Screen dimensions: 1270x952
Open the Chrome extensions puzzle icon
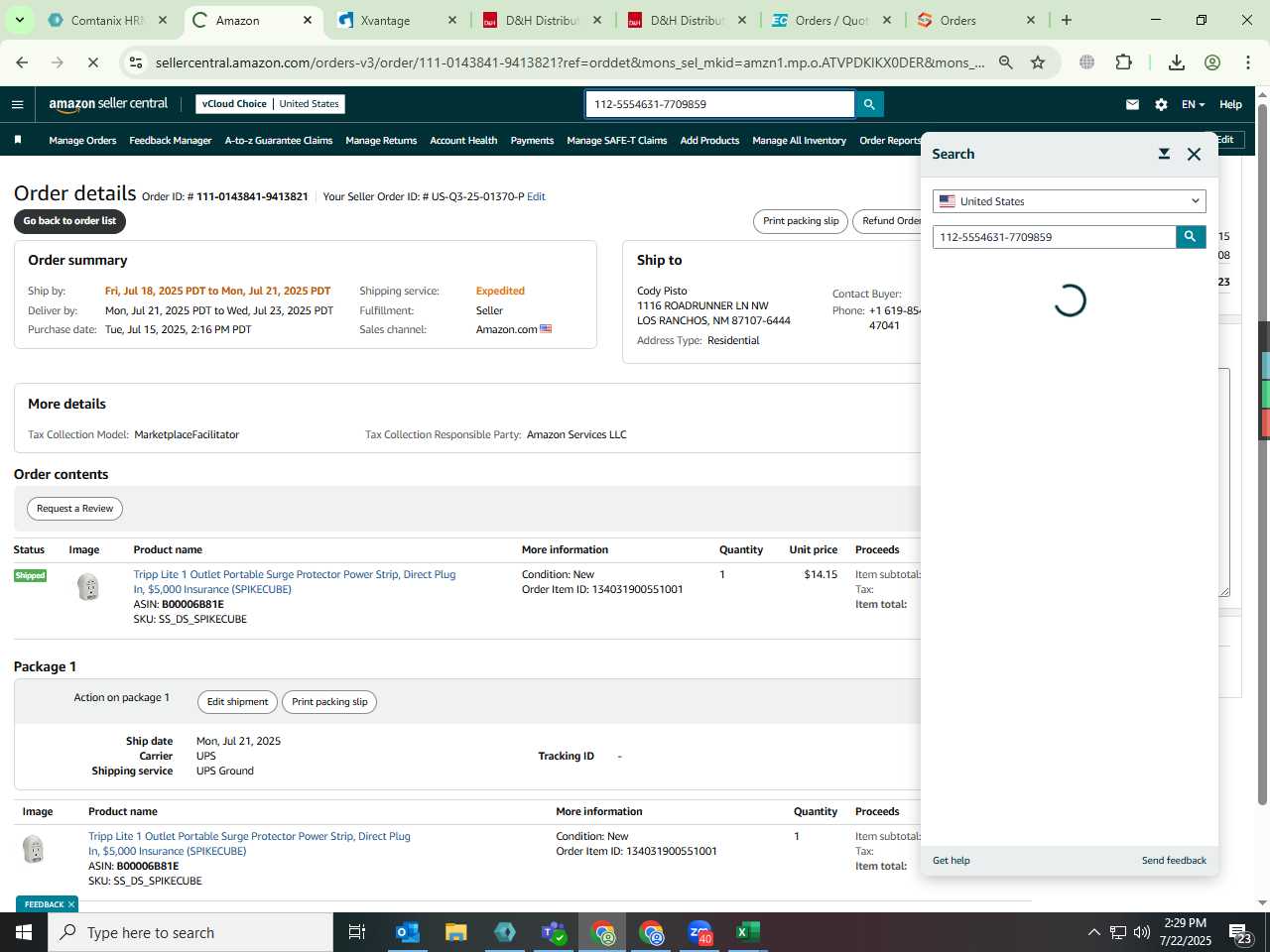pos(1123,62)
